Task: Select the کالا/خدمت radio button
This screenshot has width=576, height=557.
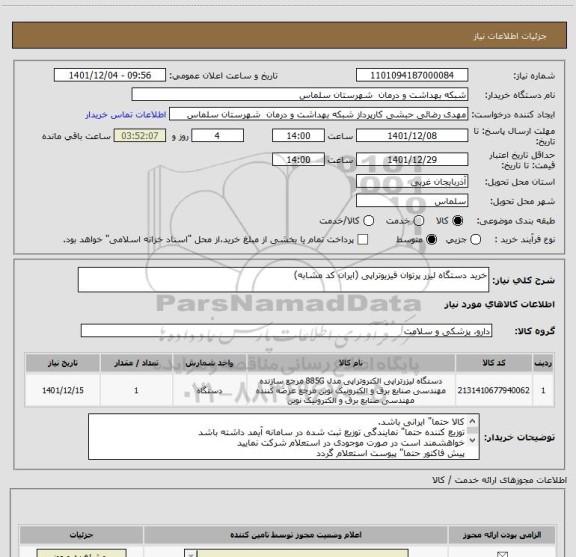Action: 368,221
